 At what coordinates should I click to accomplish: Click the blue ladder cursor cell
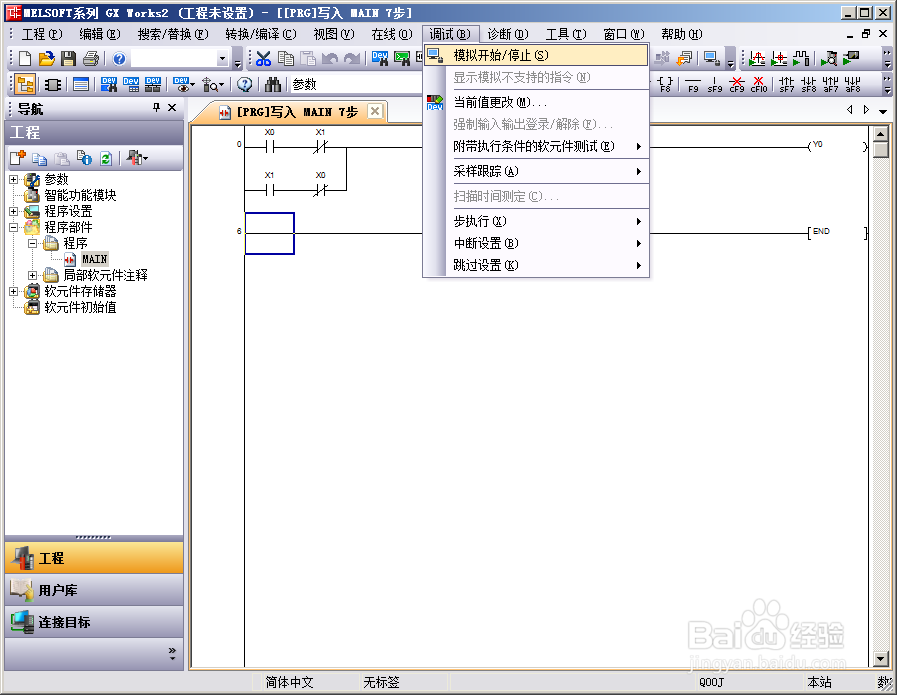pos(269,233)
